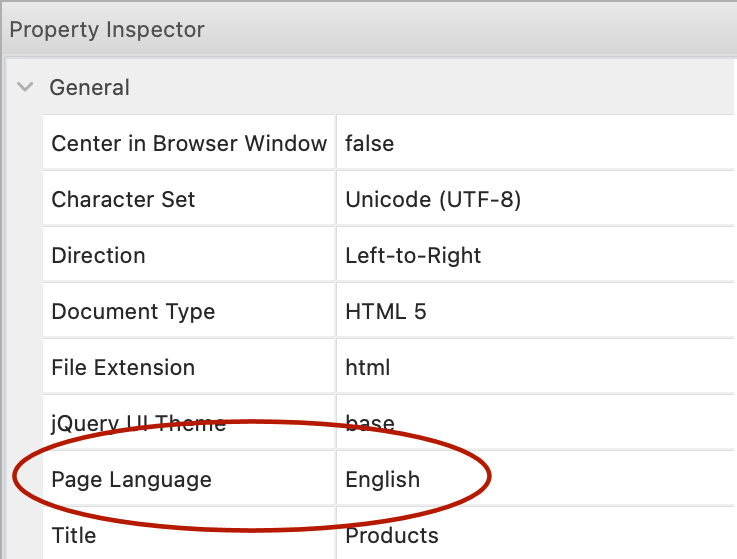Open the jQuery UI Theme base value
737x559 pixels.
point(370,423)
